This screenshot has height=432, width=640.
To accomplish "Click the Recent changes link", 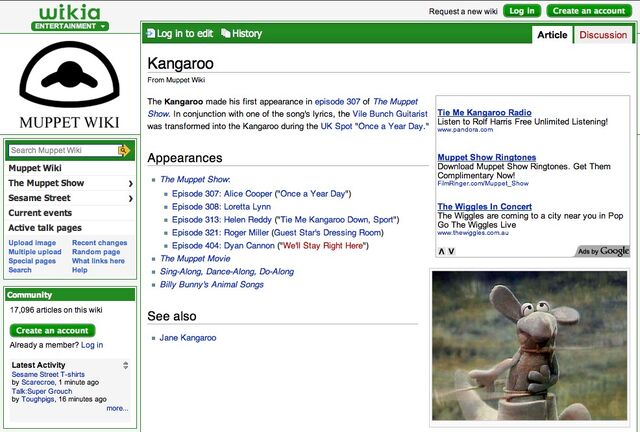I will pyautogui.click(x=100, y=243).
